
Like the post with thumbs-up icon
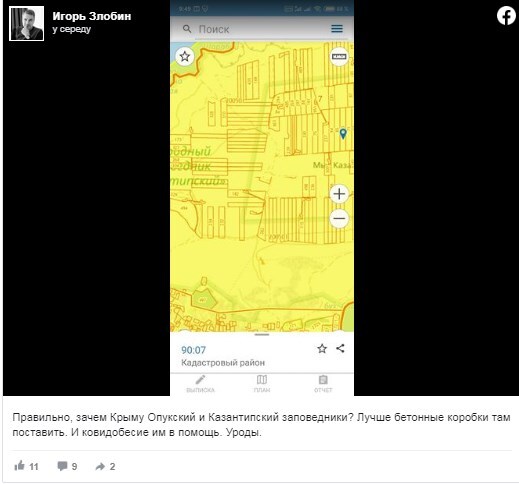point(20,465)
